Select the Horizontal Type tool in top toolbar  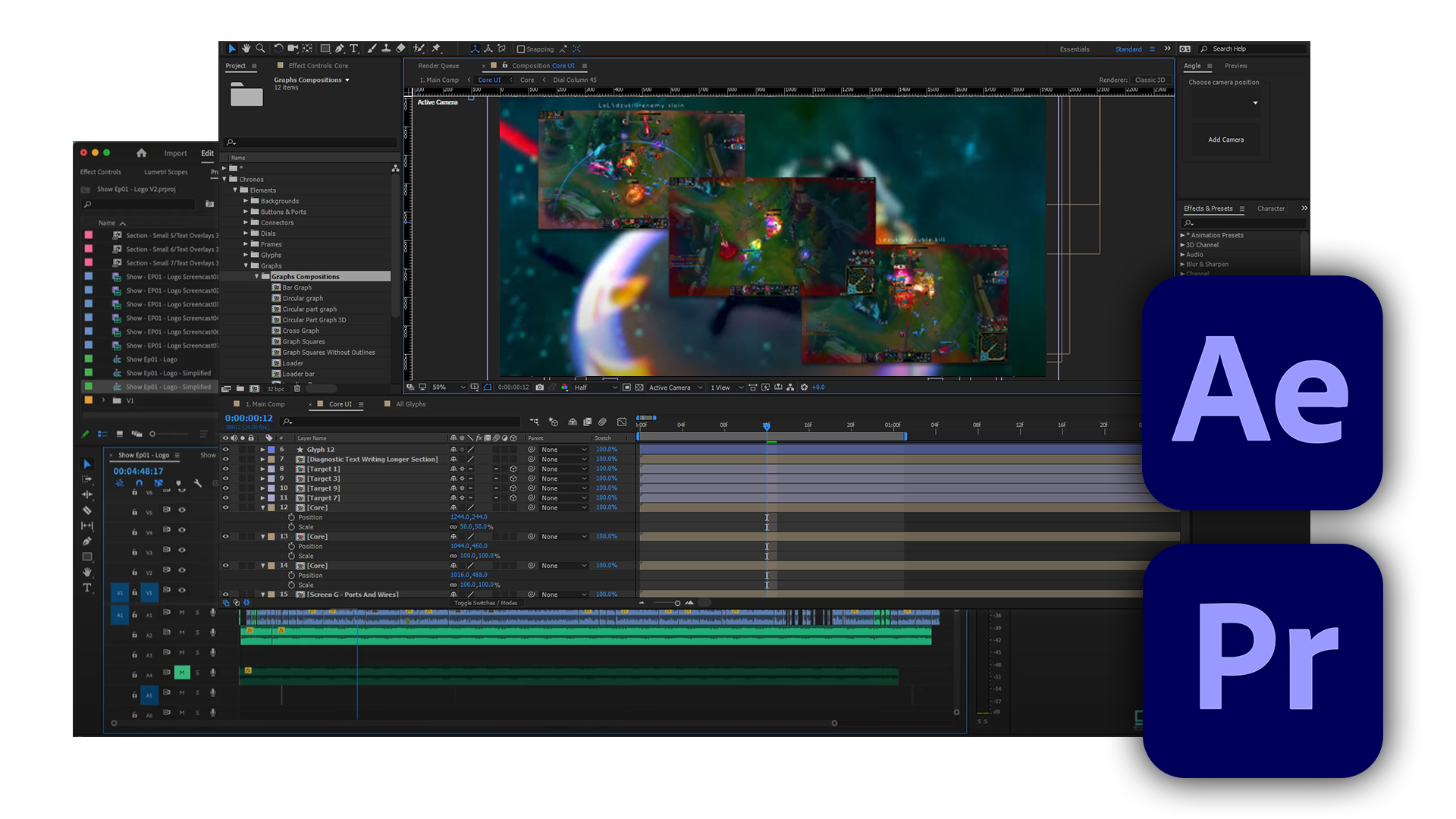353,48
